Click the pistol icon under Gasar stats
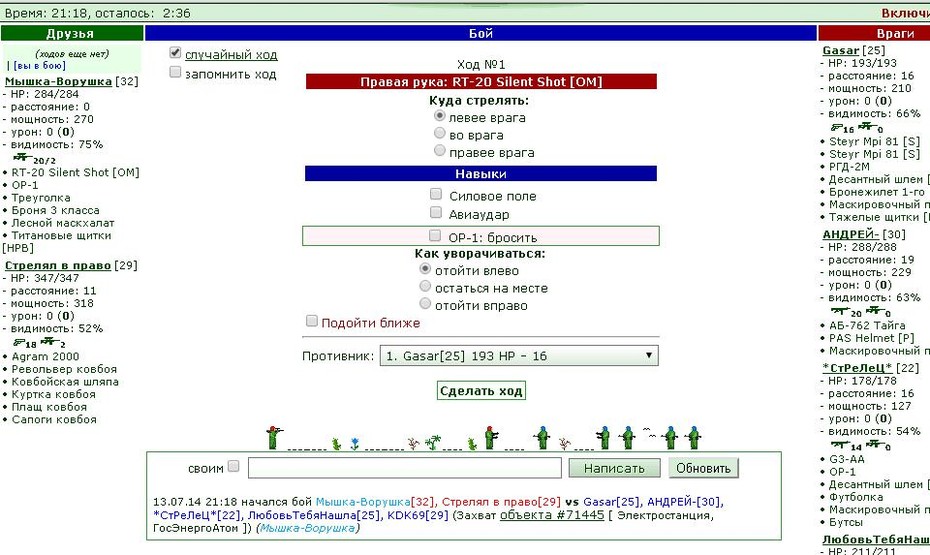The image size is (930, 555). 836,127
